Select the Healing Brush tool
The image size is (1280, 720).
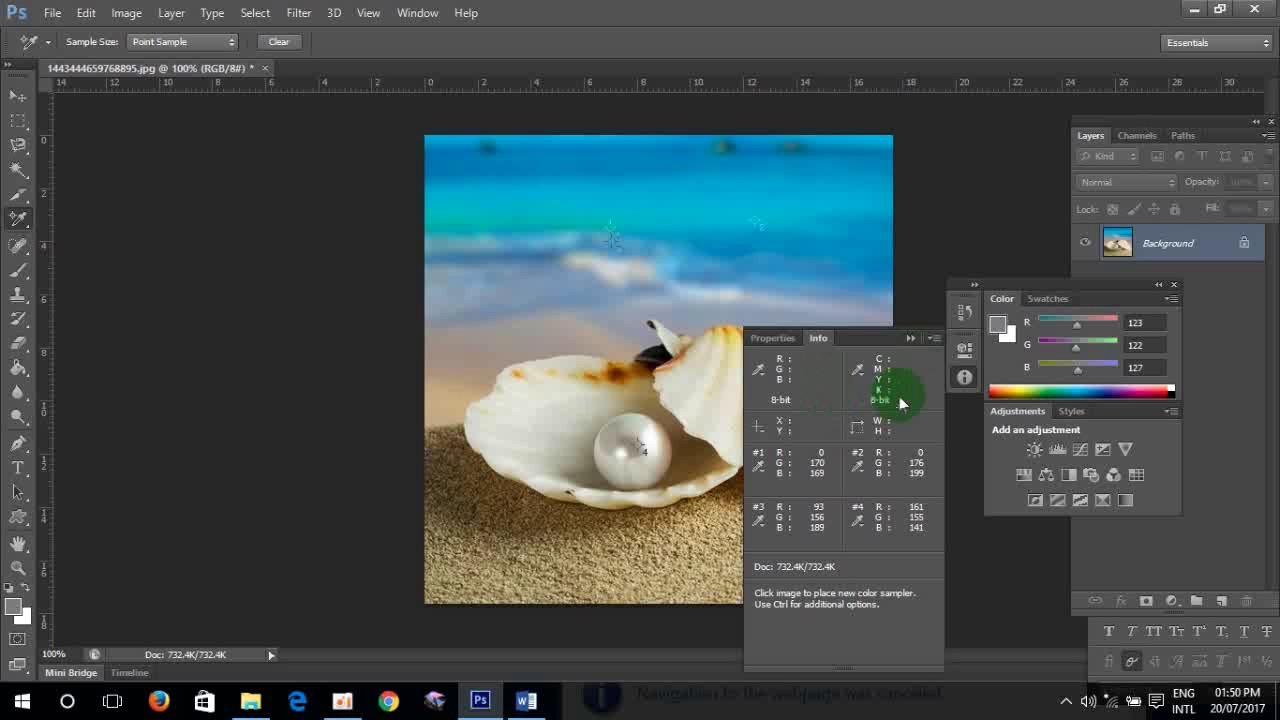18,245
